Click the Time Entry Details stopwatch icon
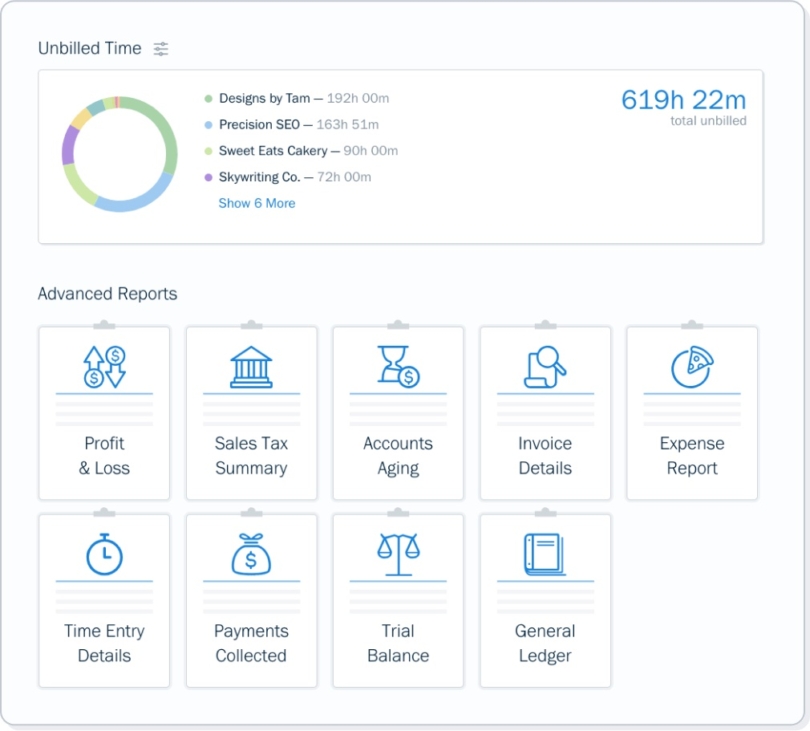The height and width of the screenshot is (731, 810). 104,555
